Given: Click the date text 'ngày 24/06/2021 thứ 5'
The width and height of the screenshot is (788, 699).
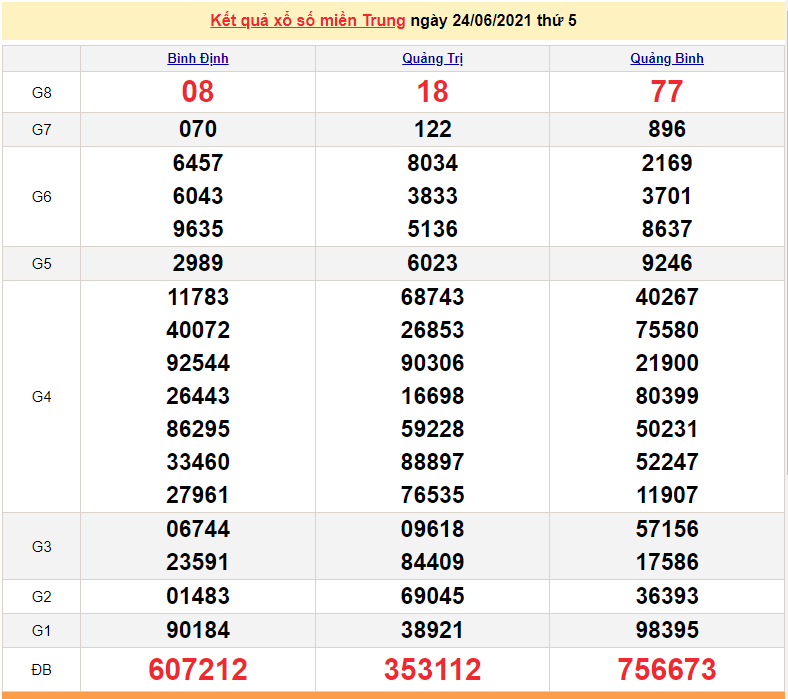Looking at the screenshot, I should click(493, 20).
